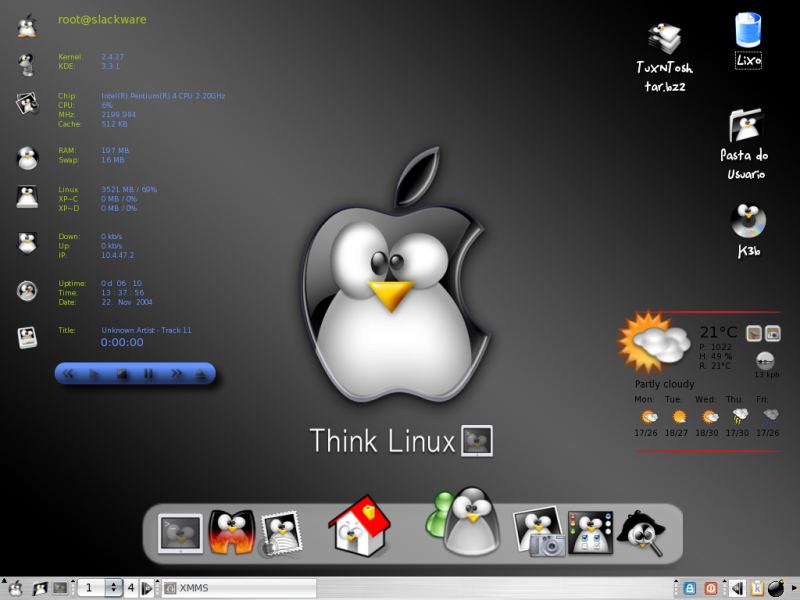
Task: Click the play button on blue player bar
Action: (x=94, y=374)
